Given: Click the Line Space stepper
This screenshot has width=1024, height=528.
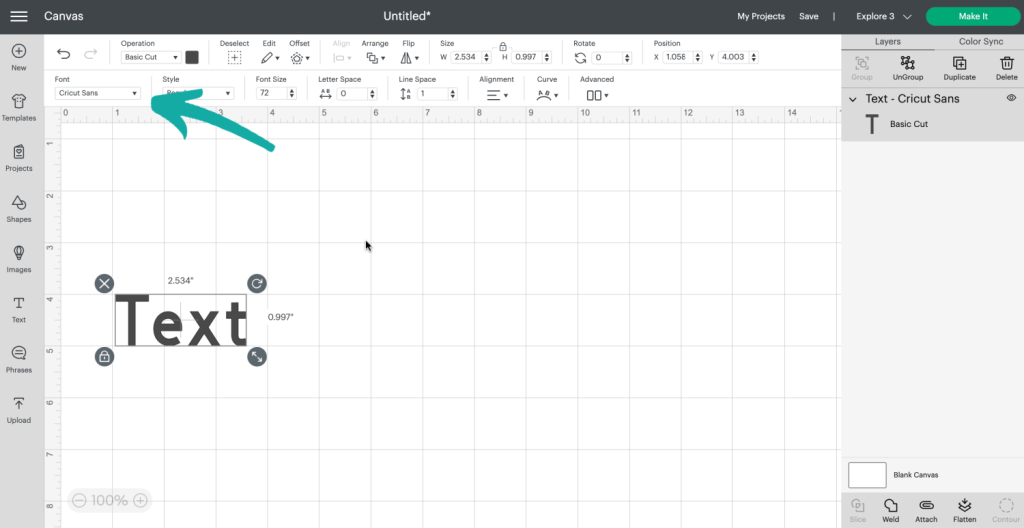Looking at the screenshot, I should click(x=453, y=93).
